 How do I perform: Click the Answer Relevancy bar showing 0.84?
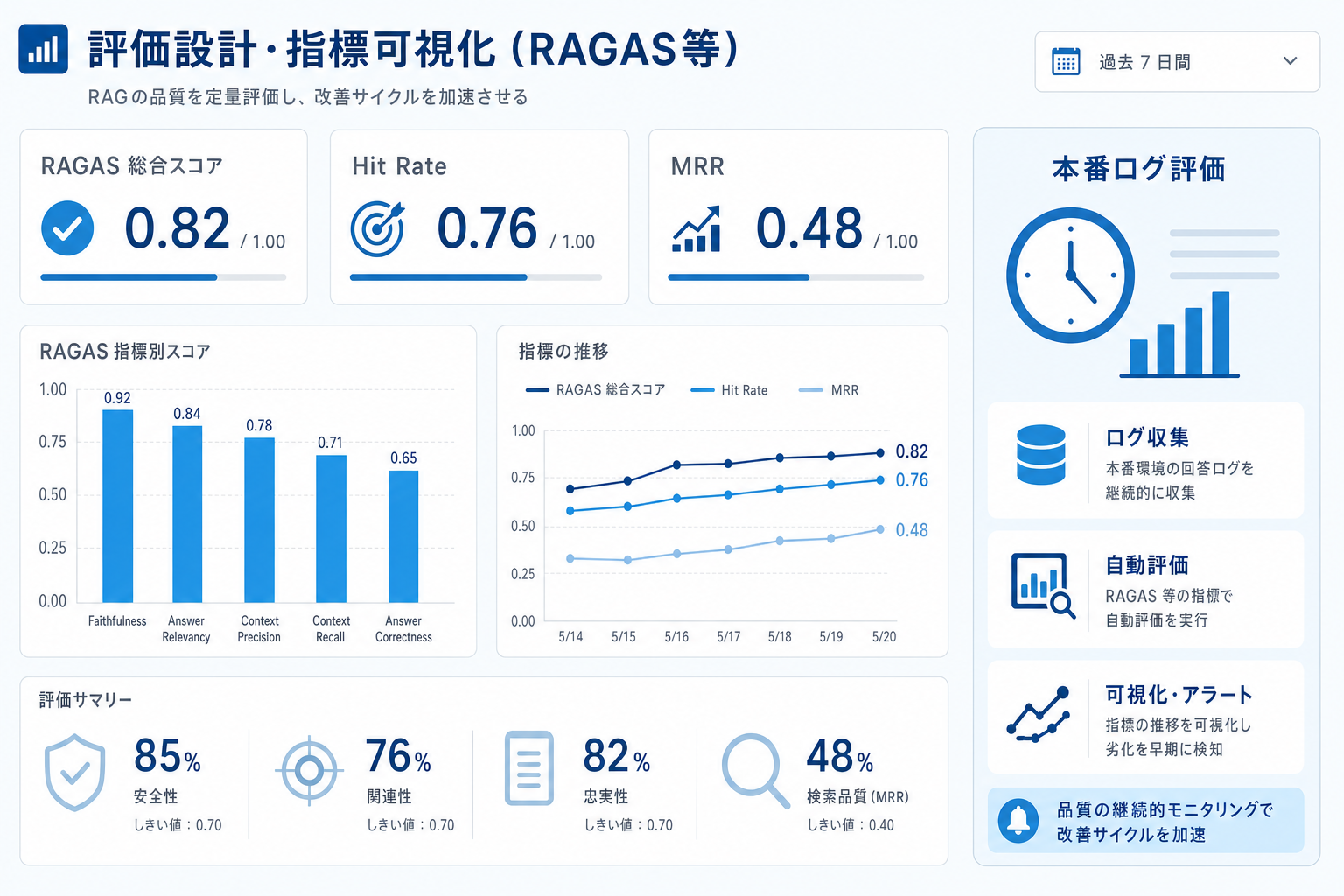tap(187, 514)
